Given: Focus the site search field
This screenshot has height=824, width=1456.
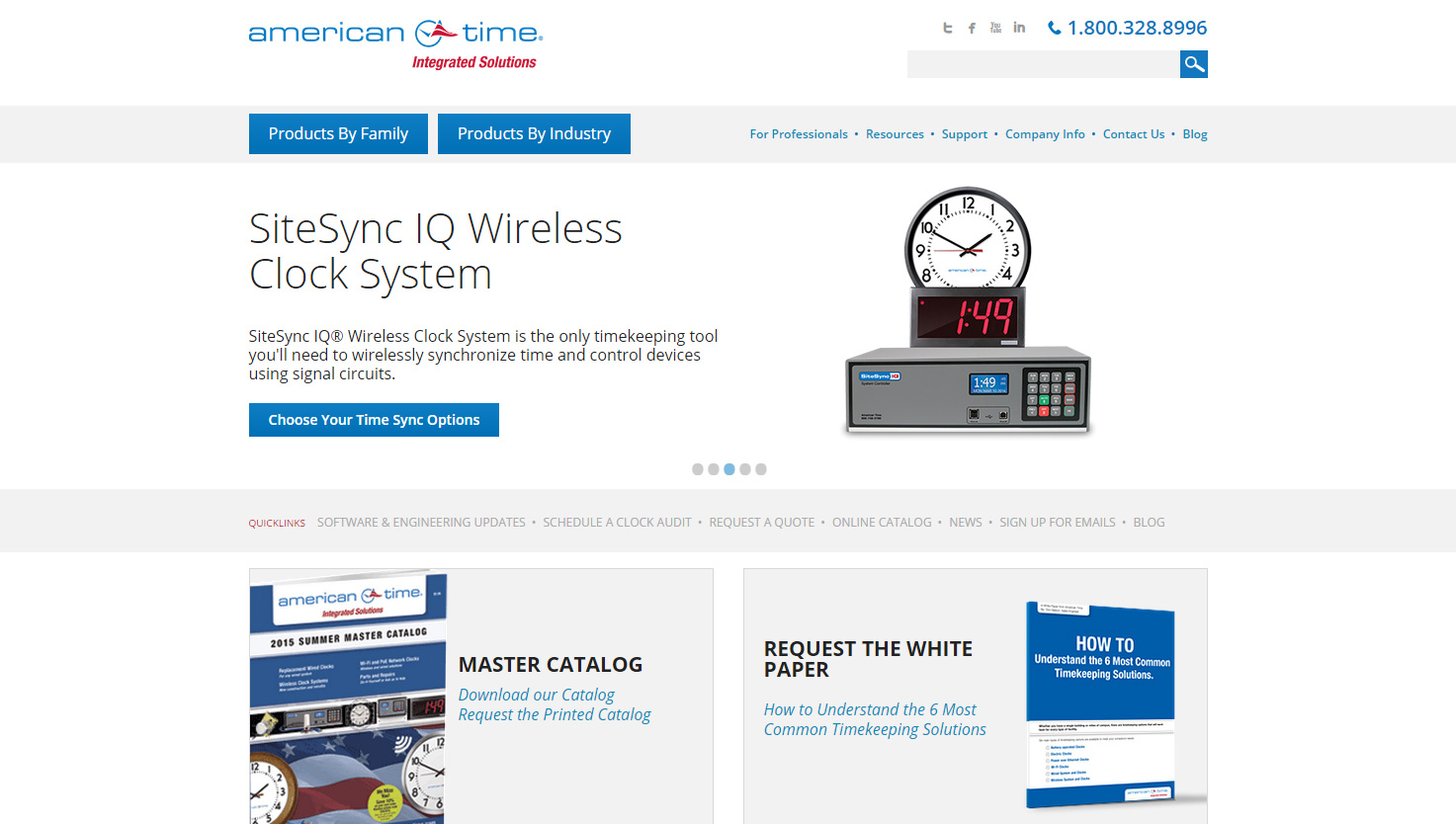Looking at the screenshot, I should point(1044,64).
